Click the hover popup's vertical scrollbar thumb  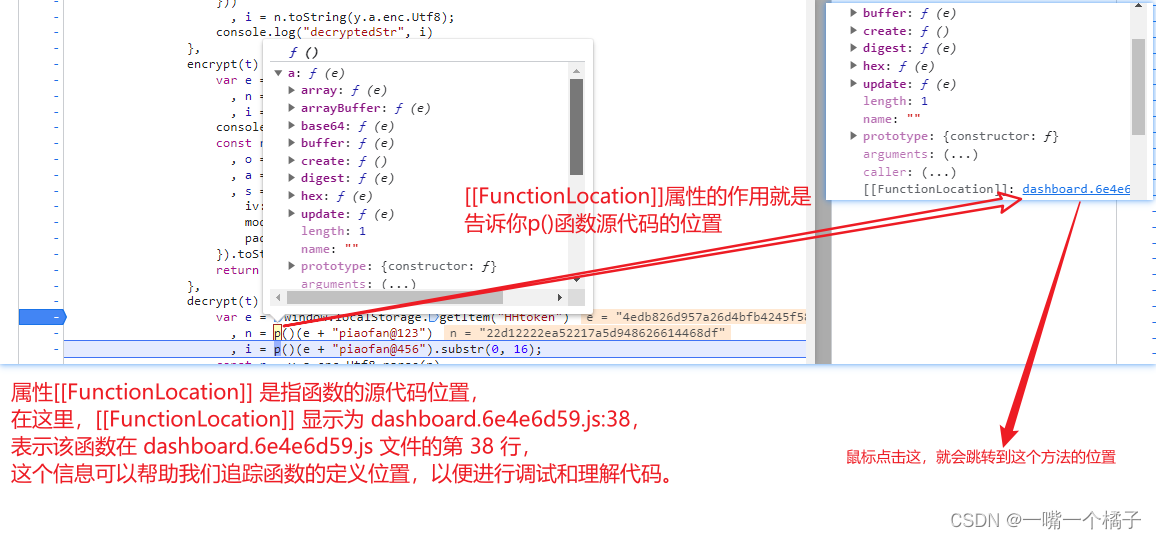point(577,127)
